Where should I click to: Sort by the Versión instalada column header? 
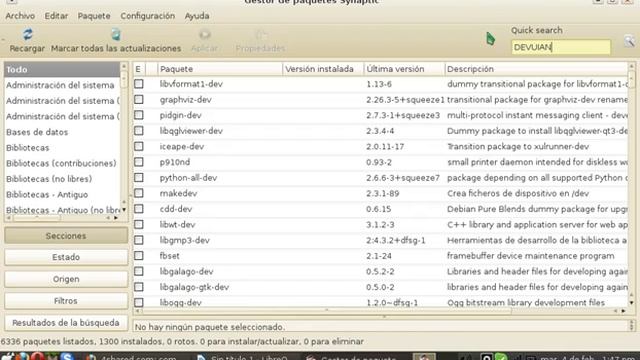(323, 69)
